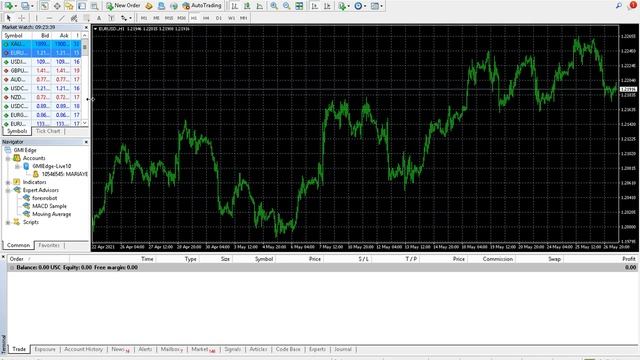Toggle the Market Watch panel icon
Screen dimensions: 640x360
click(44, 6)
